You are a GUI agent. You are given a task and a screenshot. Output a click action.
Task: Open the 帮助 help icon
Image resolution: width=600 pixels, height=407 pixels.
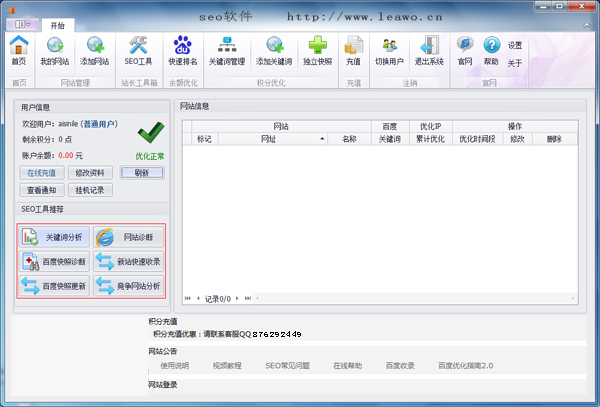coord(491,51)
